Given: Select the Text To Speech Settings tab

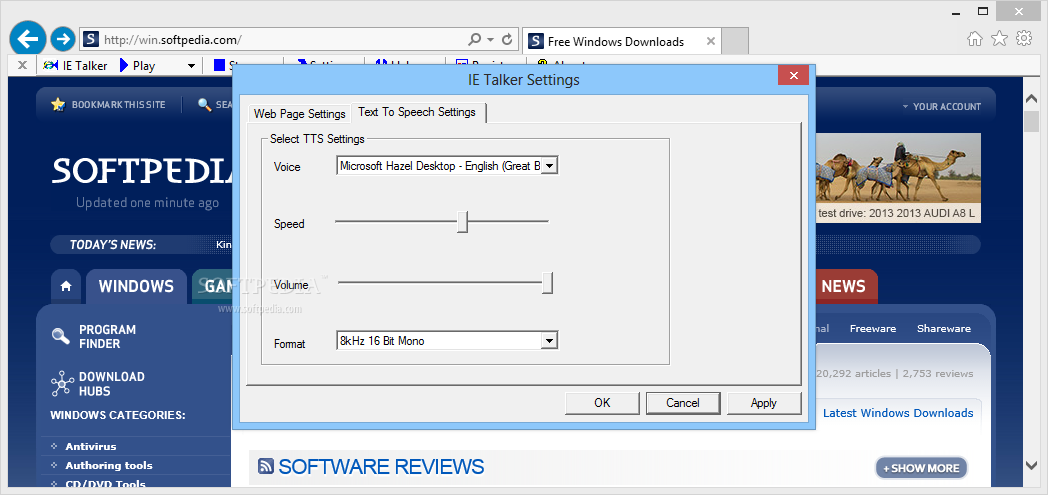Looking at the screenshot, I should coord(417,112).
